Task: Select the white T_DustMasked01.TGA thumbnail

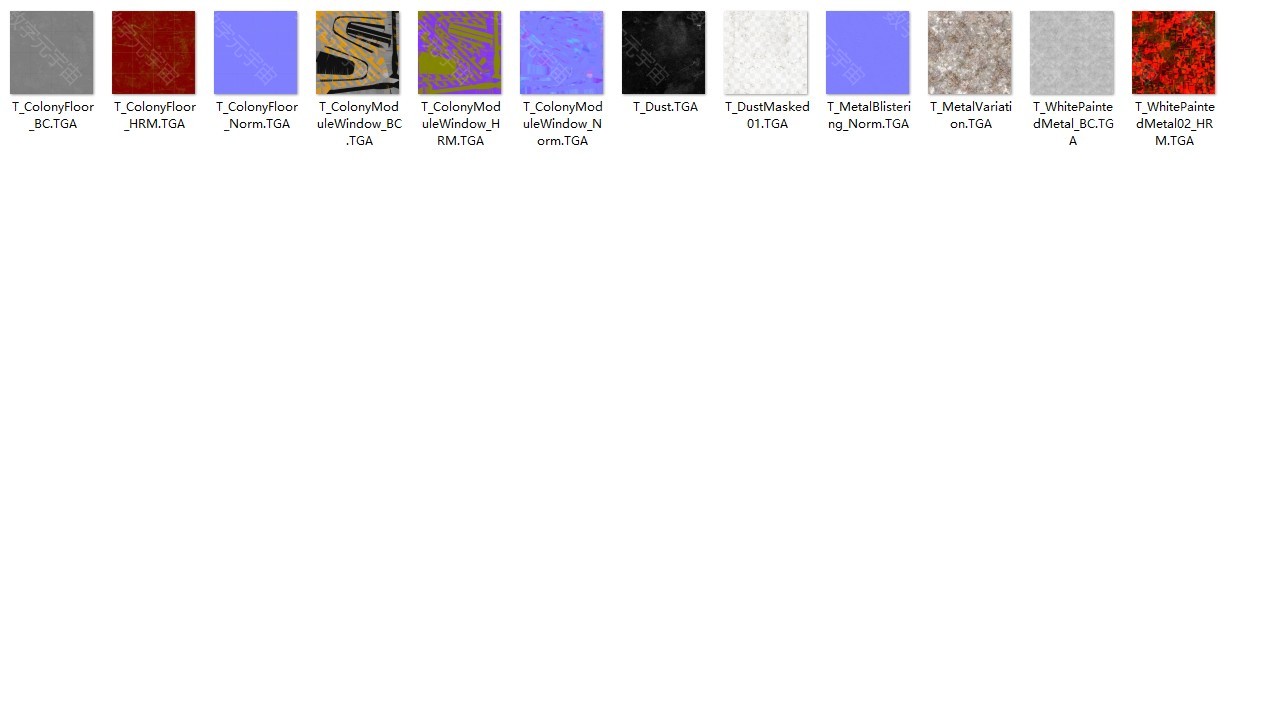Action: pyautogui.click(x=765, y=53)
